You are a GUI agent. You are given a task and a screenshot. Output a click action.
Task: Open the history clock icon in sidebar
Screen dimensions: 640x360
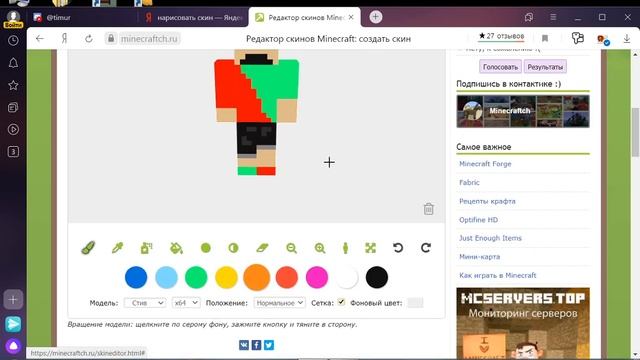pyautogui.click(x=13, y=40)
